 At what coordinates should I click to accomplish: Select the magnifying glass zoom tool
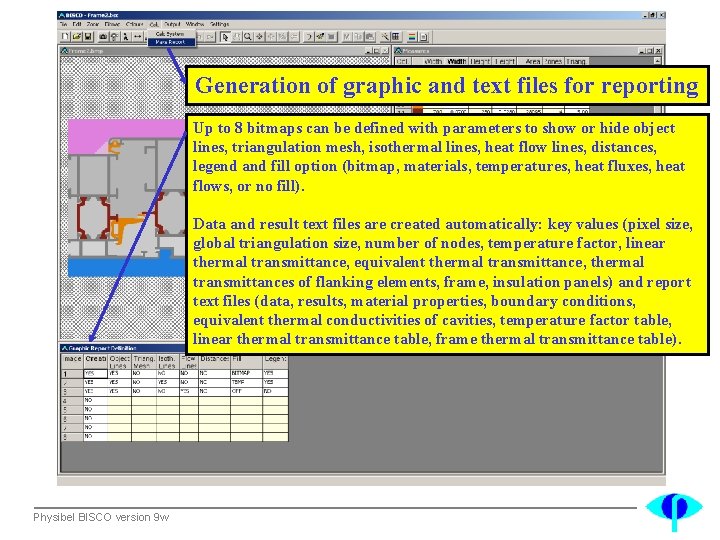(248, 37)
